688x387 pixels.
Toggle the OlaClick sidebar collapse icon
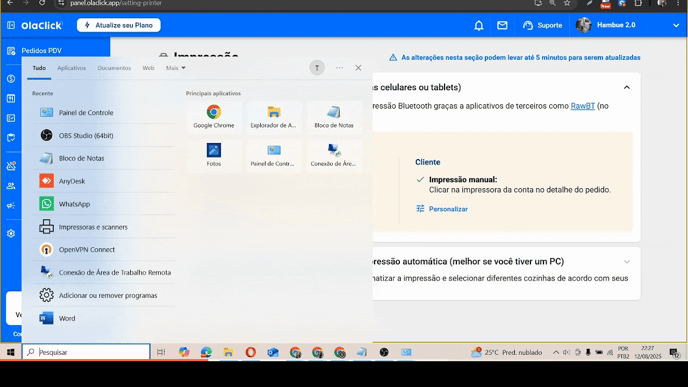pyautogui.click(x=11, y=25)
